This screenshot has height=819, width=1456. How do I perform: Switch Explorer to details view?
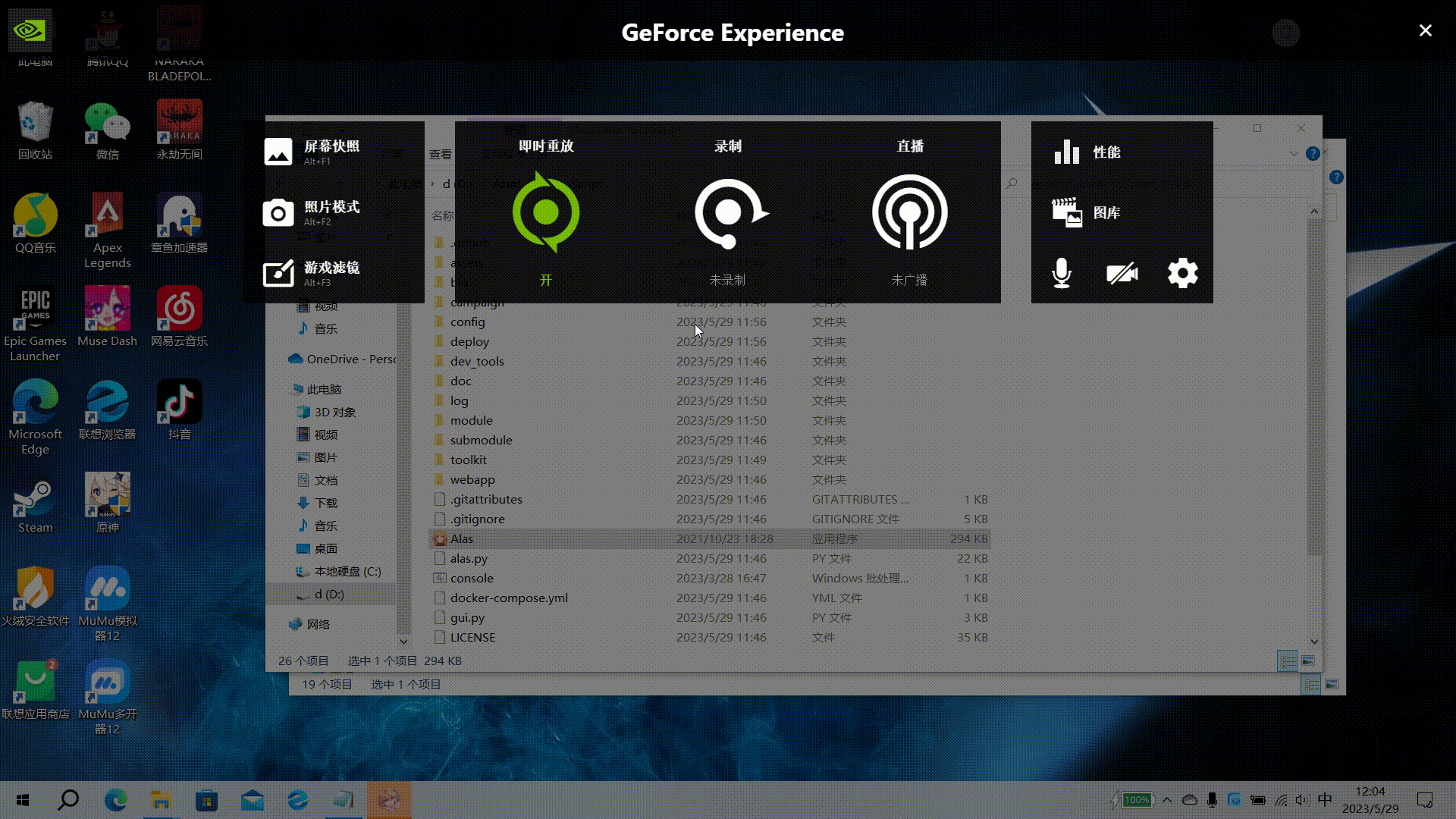[x=1288, y=661]
